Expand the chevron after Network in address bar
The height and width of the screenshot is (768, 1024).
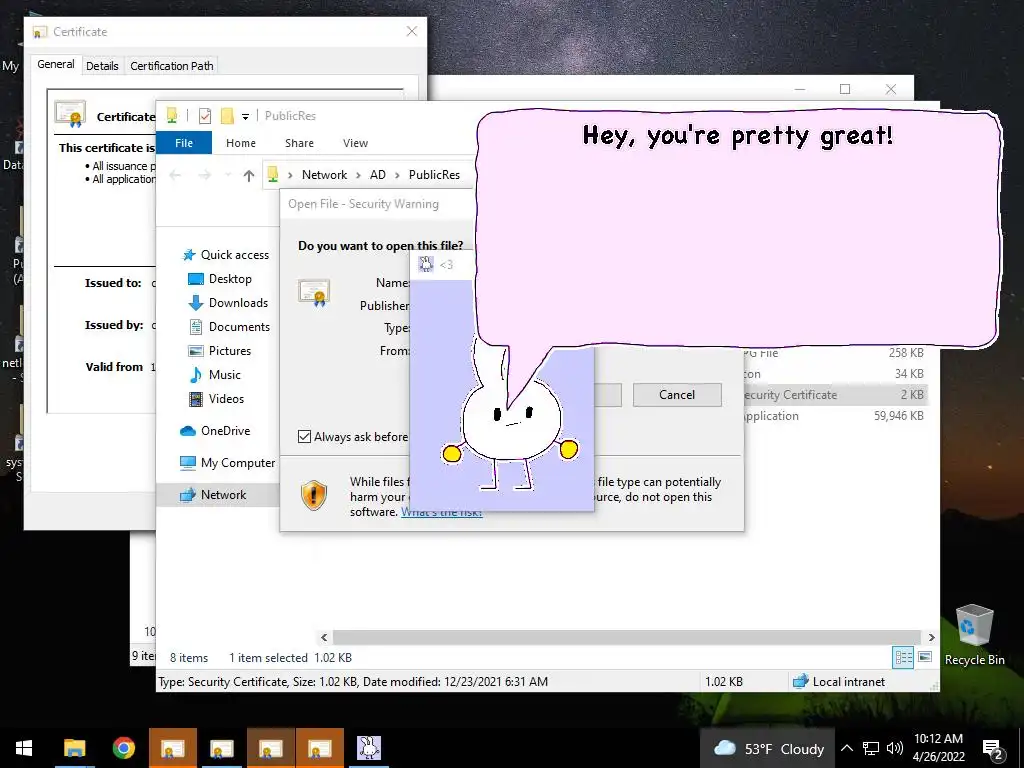pyautogui.click(x=359, y=175)
